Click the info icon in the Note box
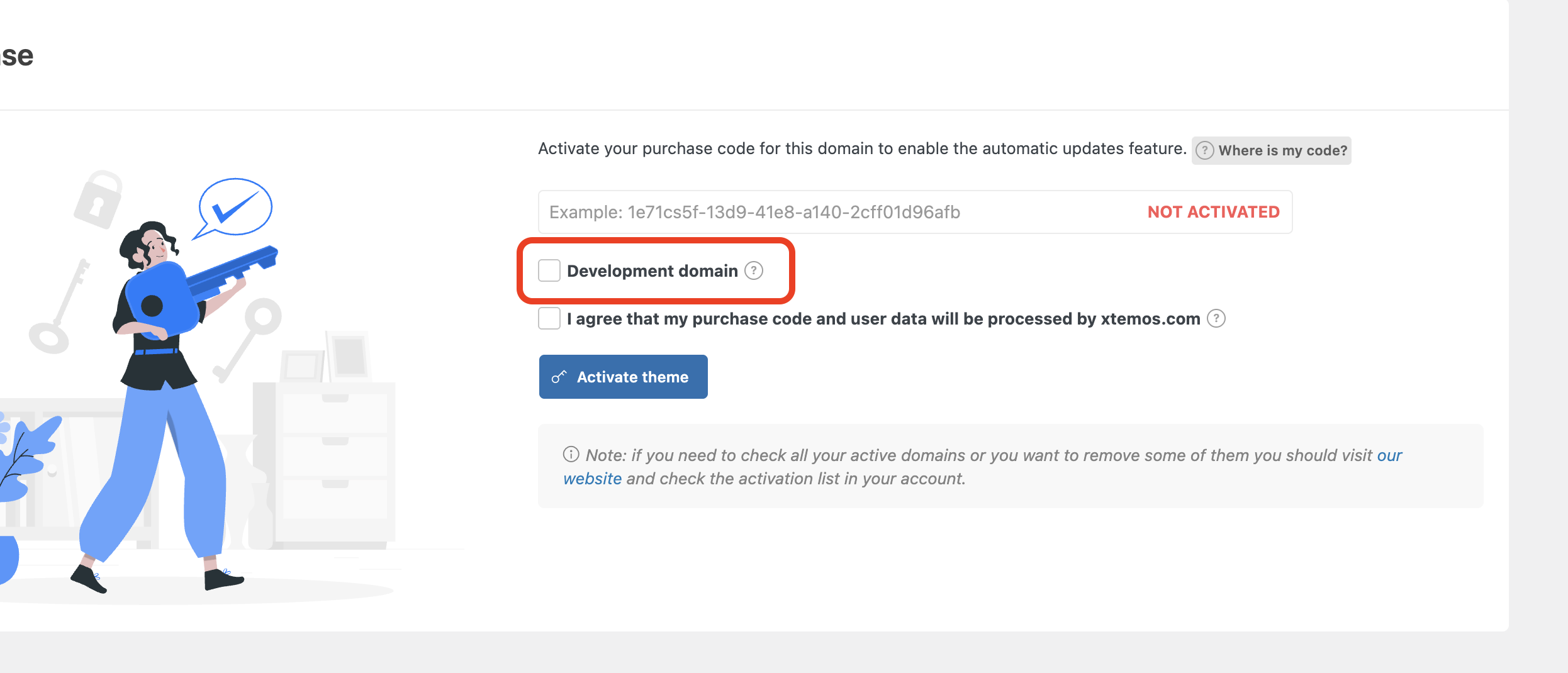The height and width of the screenshot is (673, 1568). [x=571, y=454]
